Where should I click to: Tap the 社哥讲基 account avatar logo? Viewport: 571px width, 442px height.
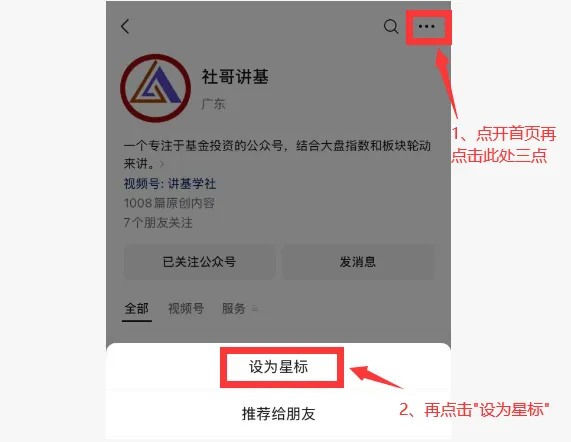pos(155,88)
